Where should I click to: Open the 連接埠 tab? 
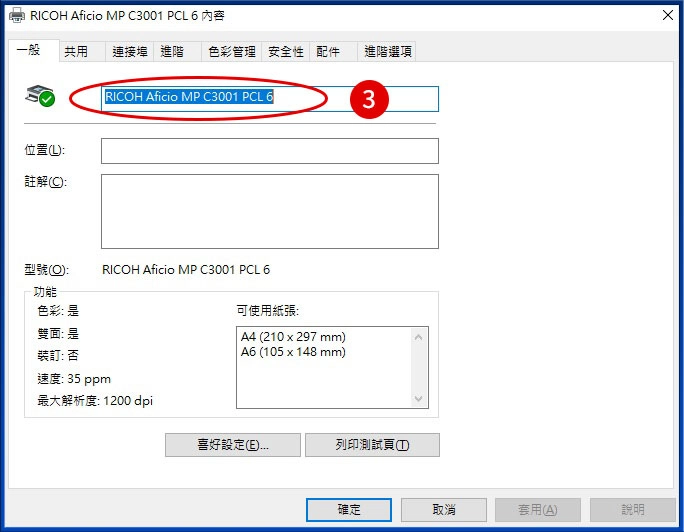point(130,51)
